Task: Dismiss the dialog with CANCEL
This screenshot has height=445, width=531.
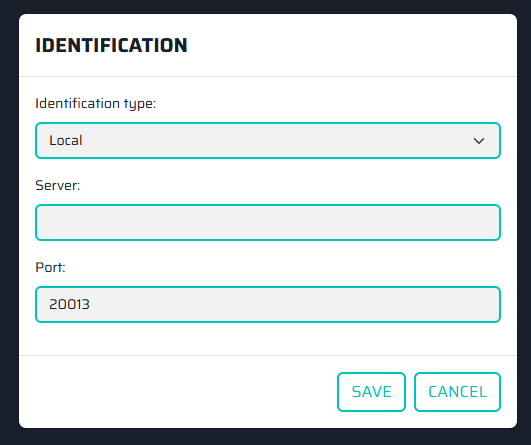Action: click(x=457, y=392)
